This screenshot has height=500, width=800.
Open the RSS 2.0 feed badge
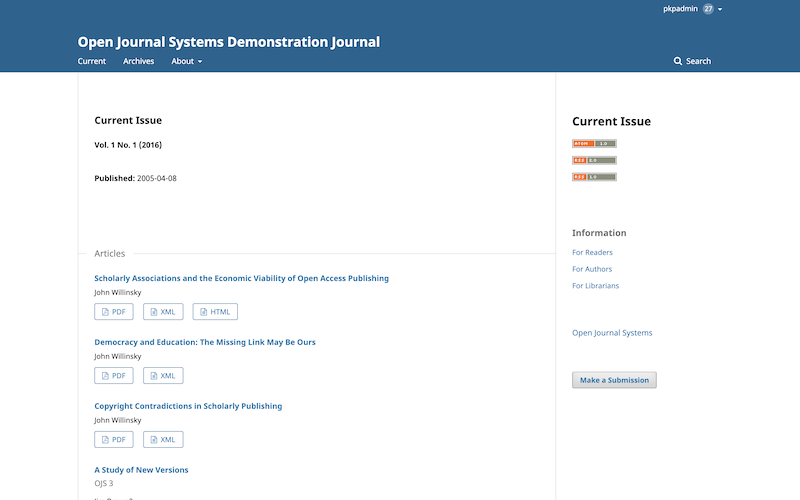[x=594, y=160]
